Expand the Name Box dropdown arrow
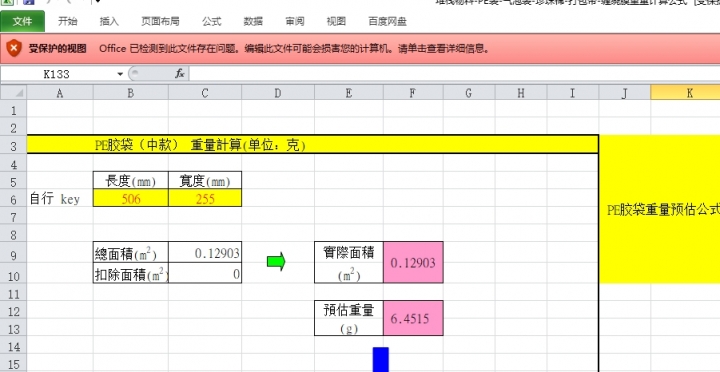720x372 pixels. point(120,74)
